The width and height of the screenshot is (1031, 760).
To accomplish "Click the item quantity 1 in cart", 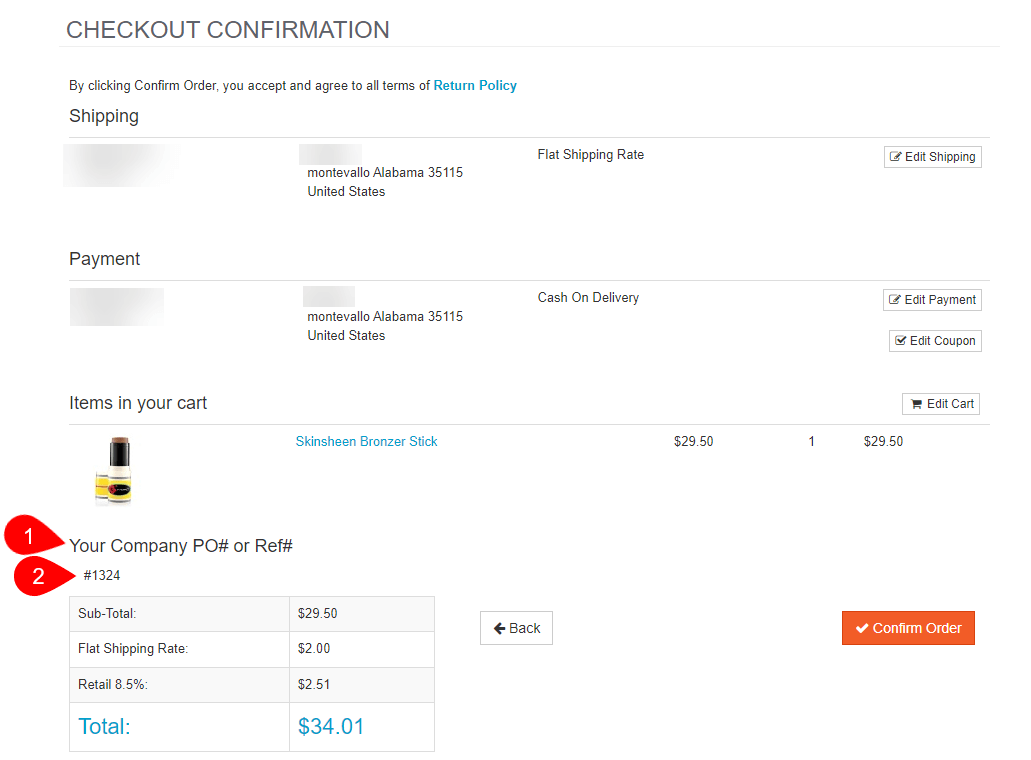I will pyautogui.click(x=812, y=441).
